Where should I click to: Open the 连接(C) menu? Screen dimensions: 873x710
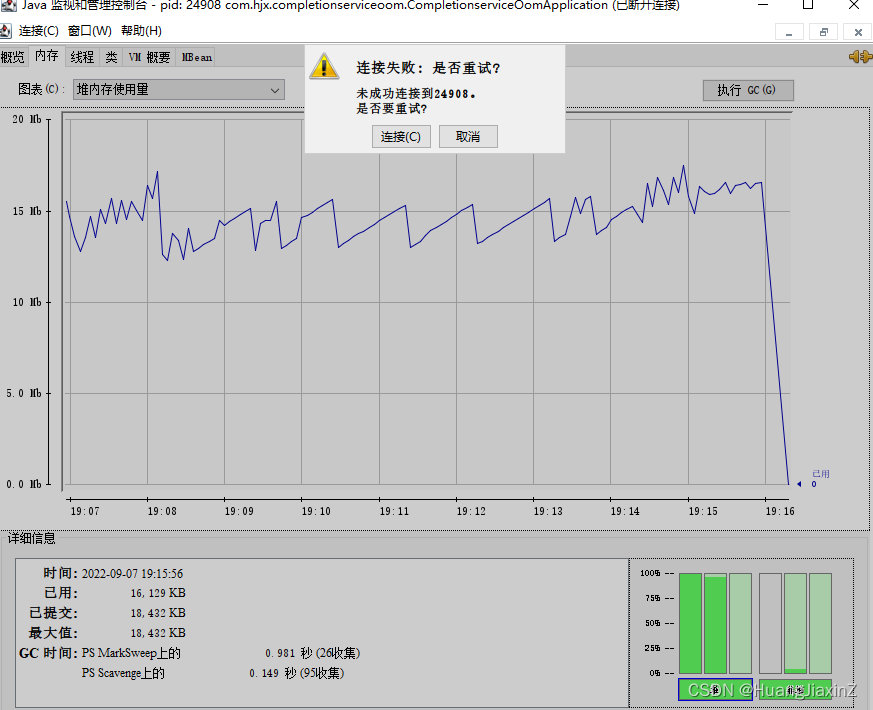[38, 31]
